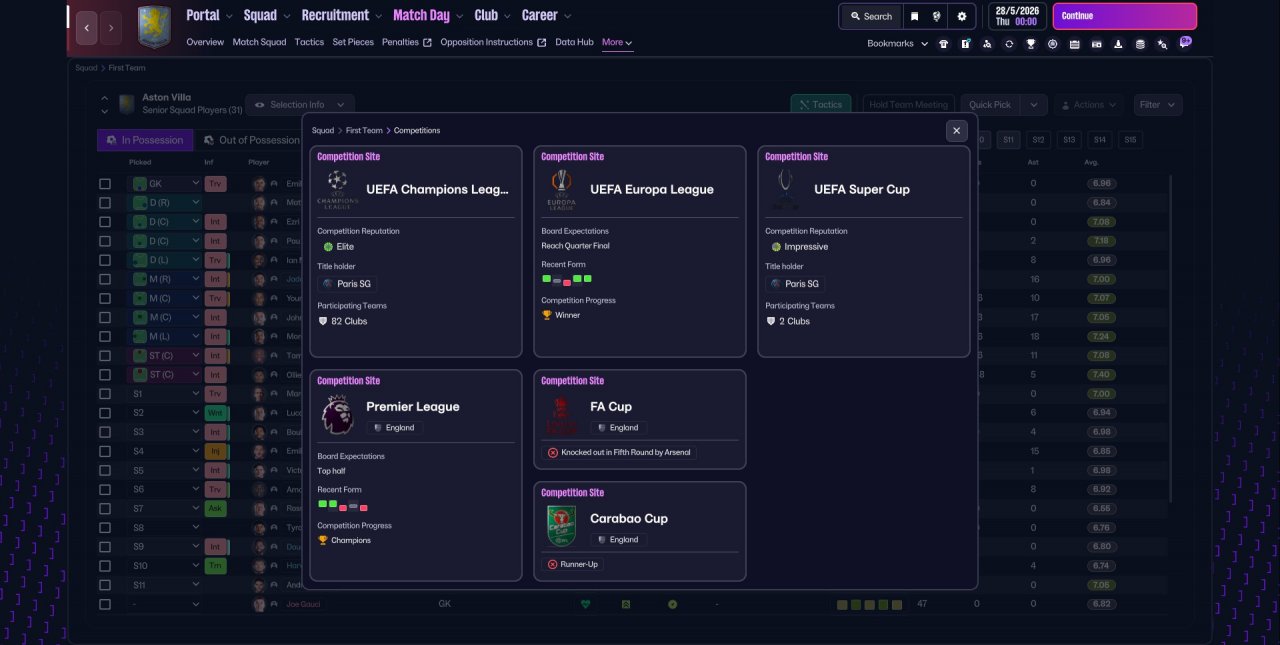This screenshot has height=645, width=1280.
Task: Tick the checkbox for the M (L) row
Action: (105, 337)
